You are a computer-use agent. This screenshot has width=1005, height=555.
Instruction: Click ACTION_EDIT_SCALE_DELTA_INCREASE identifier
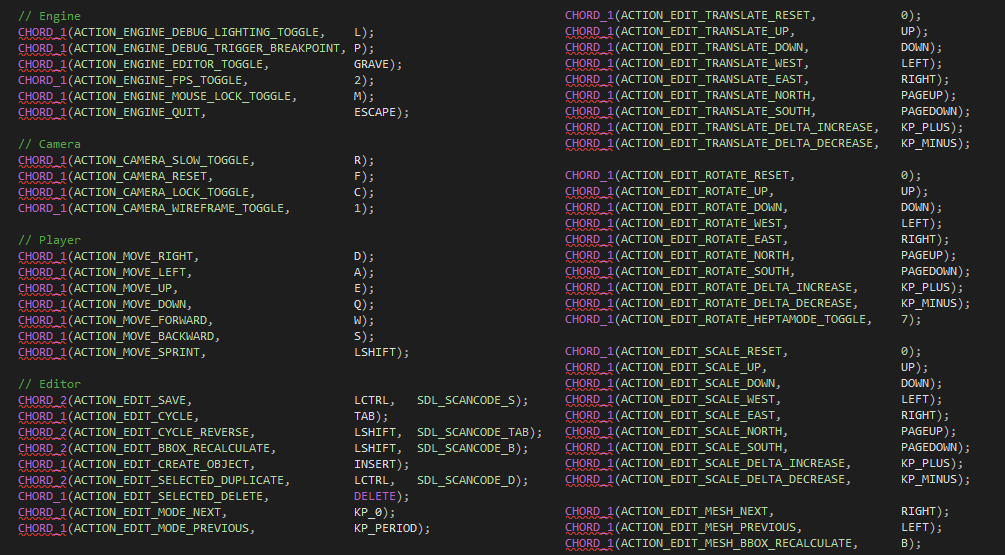[x=734, y=463]
